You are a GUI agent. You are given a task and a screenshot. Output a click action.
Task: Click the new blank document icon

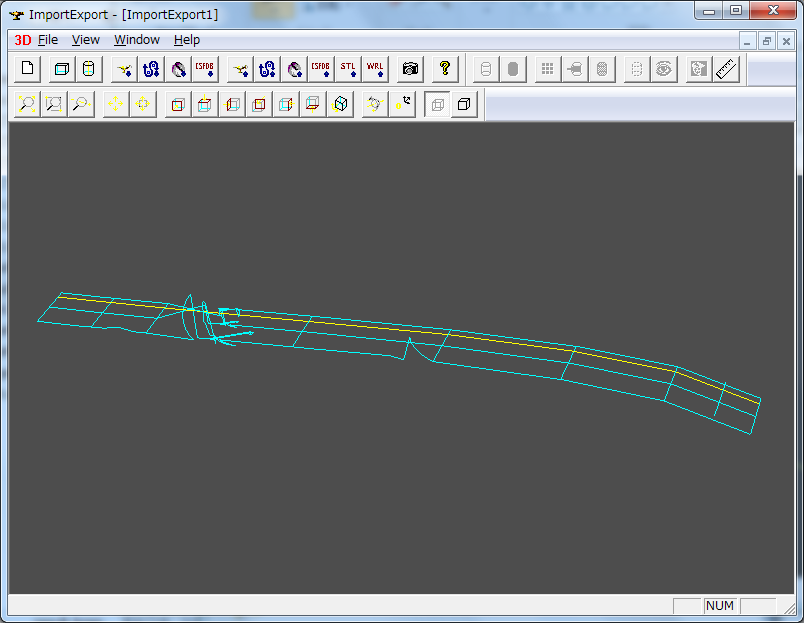[27, 69]
